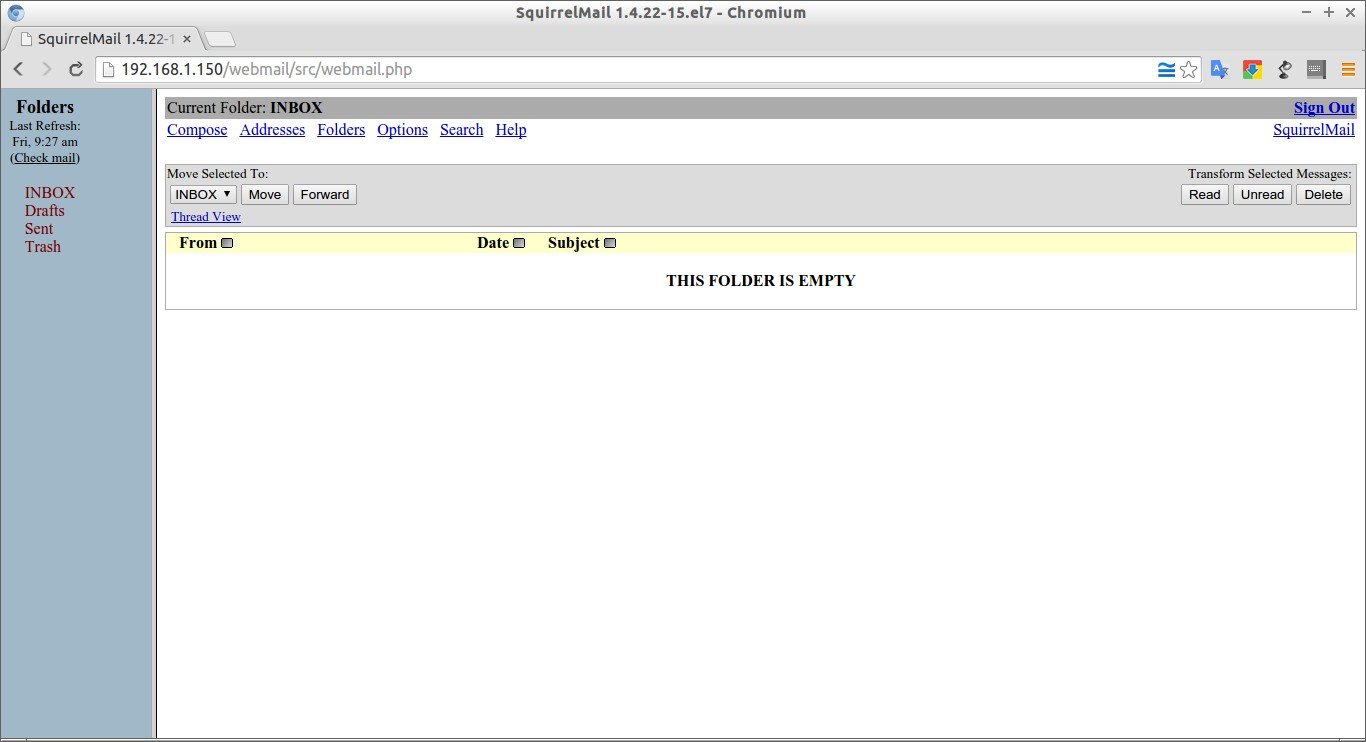Click the 'THIS FOLDER IS EMPTY' message
The width and height of the screenshot is (1366, 742).
coord(761,281)
